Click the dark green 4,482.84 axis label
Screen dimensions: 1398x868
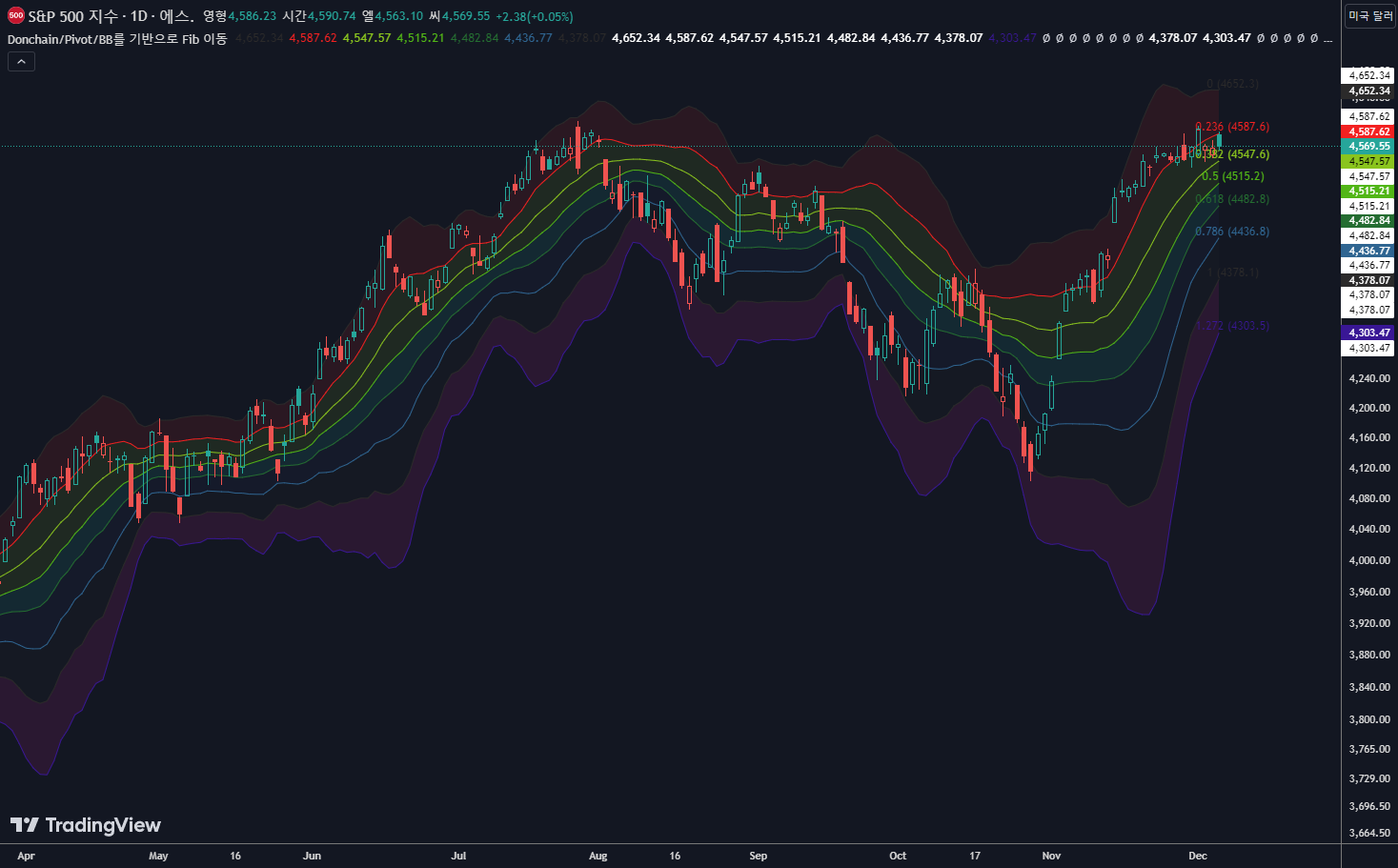pos(1369,220)
